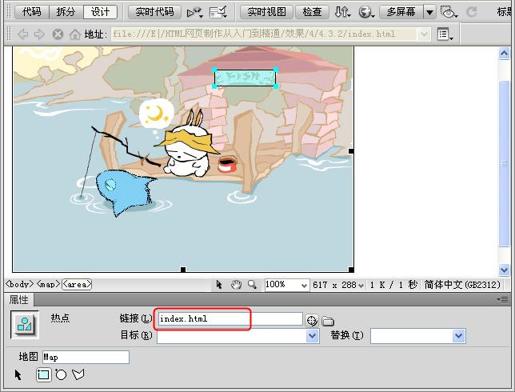Open the Multiscreen dropdown arrow
The height and width of the screenshot is (392, 515).
tap(430, 12)
